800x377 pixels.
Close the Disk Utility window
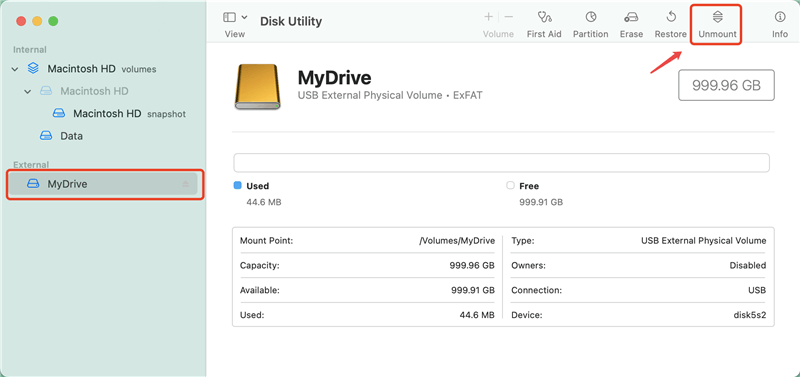click(21, 21)
